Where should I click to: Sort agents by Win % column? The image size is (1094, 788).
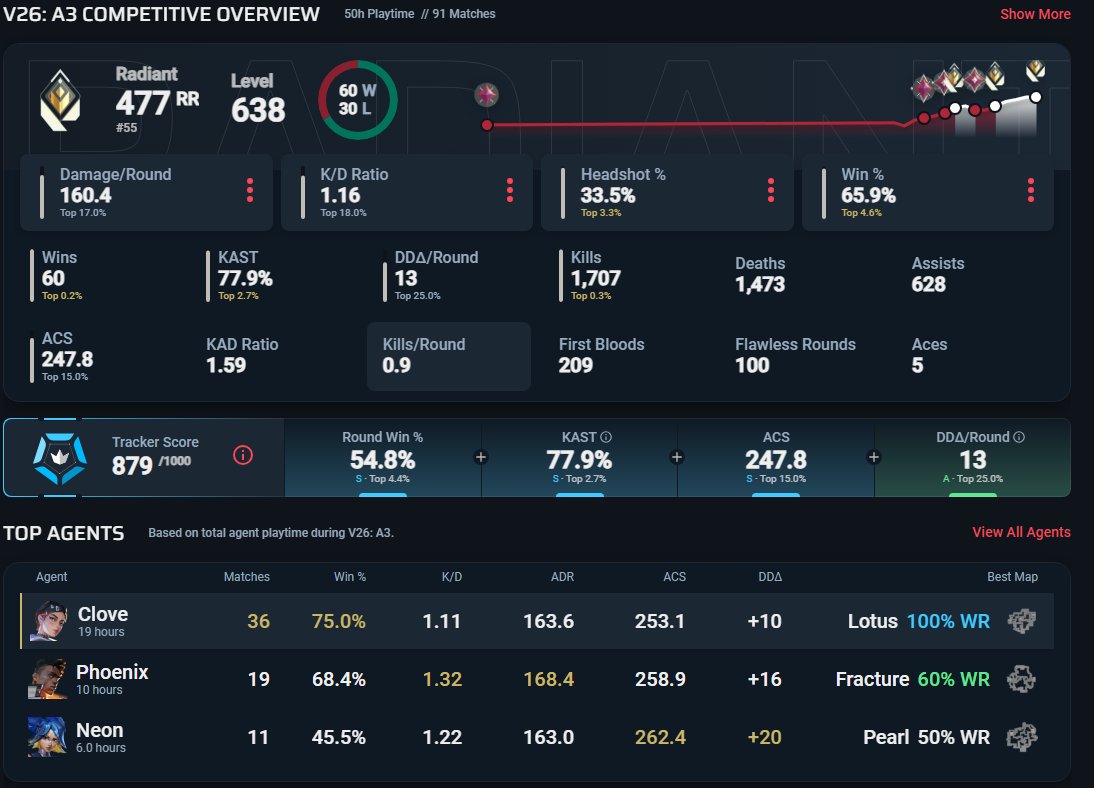click(350, 577)
